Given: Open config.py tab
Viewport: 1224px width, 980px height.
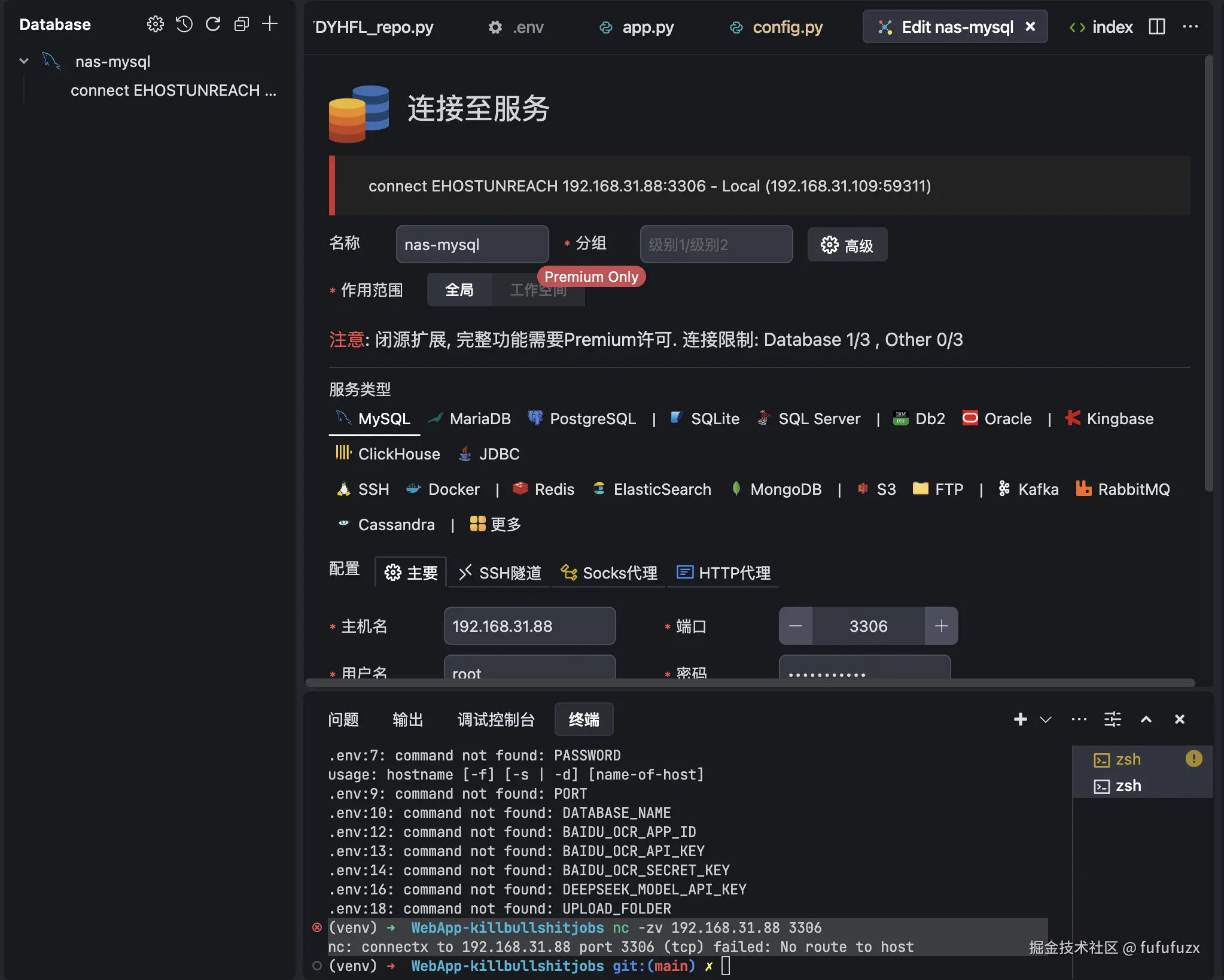Looking at the screenshot, I should (x=776, y=27).
